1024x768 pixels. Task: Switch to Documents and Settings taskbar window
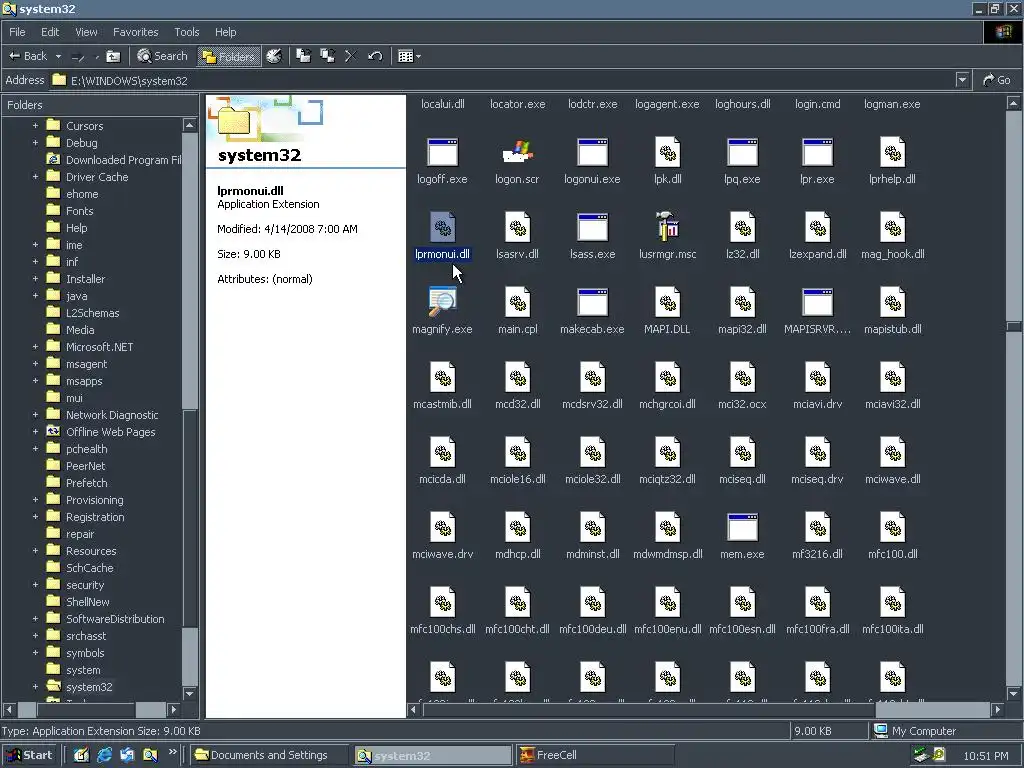(x=268, y=755)
